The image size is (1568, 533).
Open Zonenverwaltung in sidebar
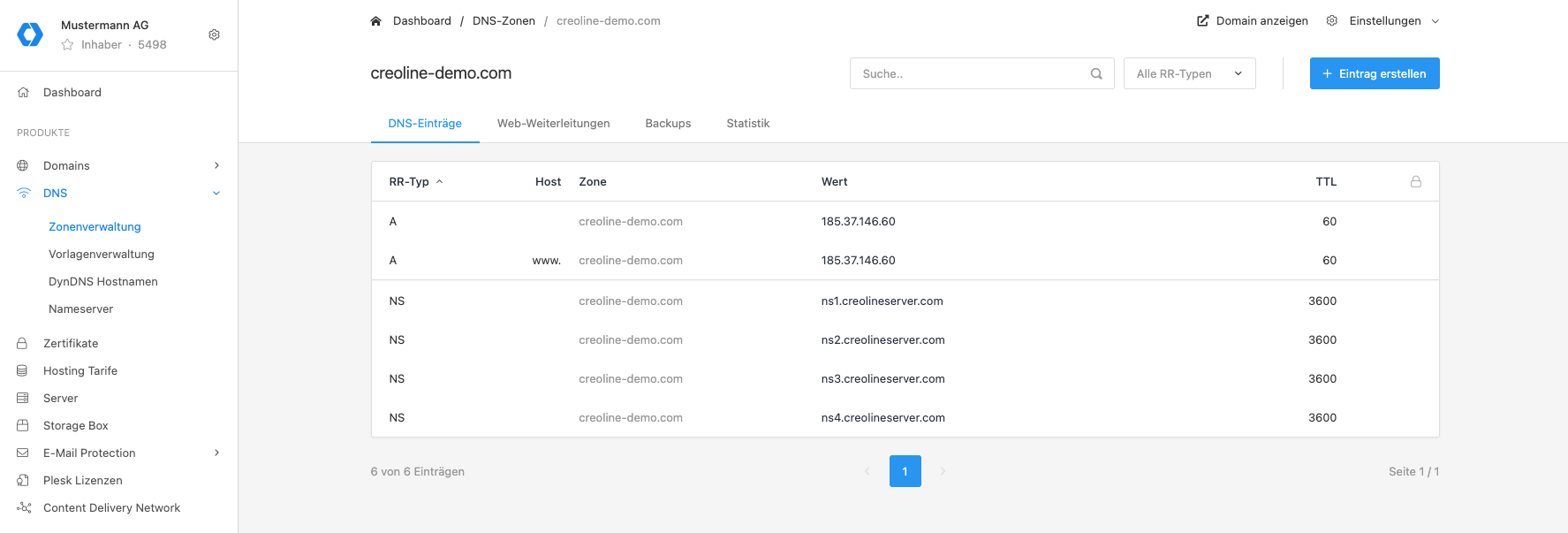(95, 226)
